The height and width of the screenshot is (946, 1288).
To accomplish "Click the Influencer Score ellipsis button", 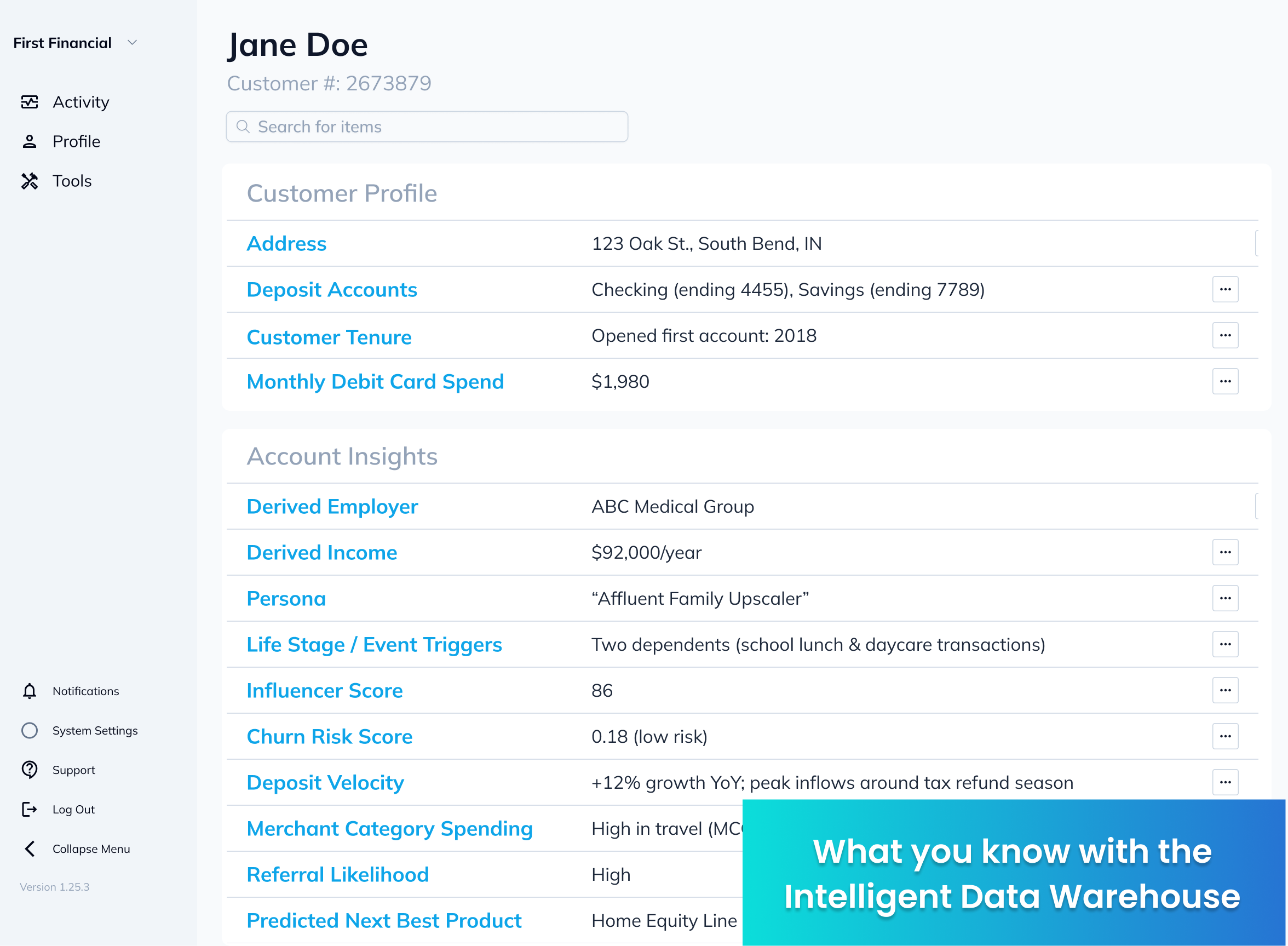I will pos(1225,690).
